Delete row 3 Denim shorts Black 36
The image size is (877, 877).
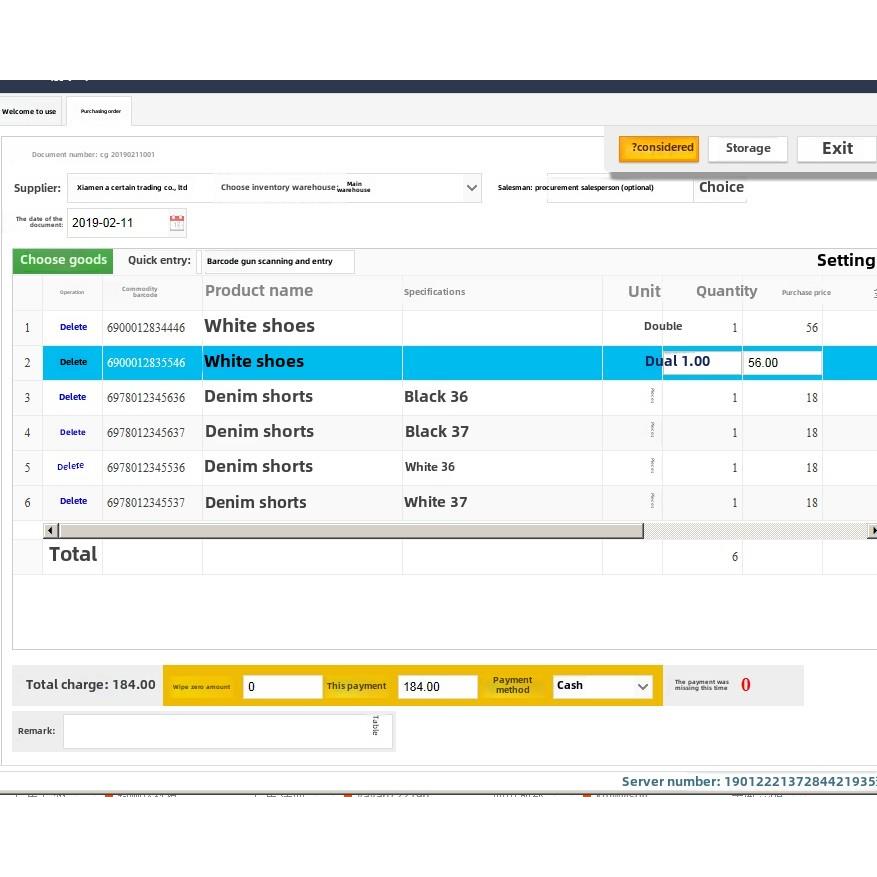click(73, 397)
